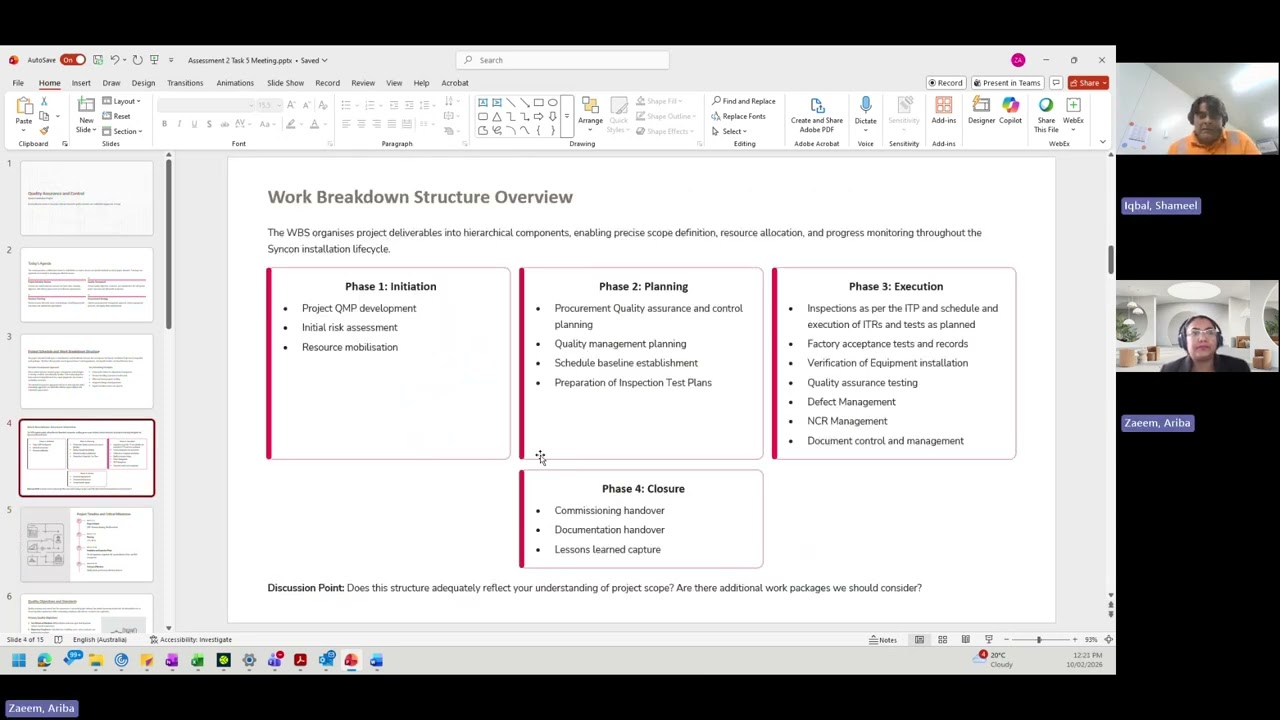Open the Section dropdown

123,131
